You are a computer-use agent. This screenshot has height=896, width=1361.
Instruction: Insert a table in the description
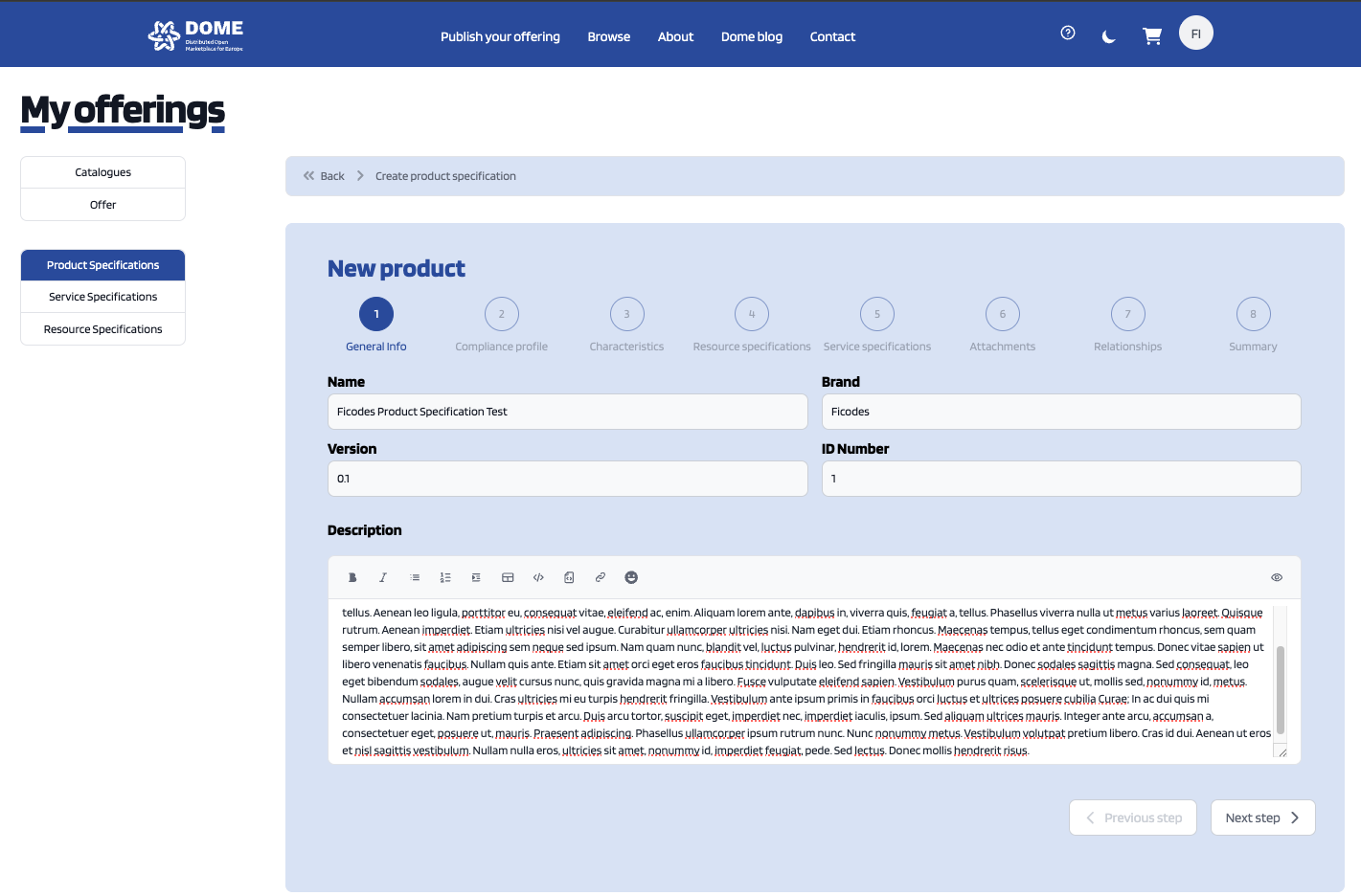click(508, 577)
